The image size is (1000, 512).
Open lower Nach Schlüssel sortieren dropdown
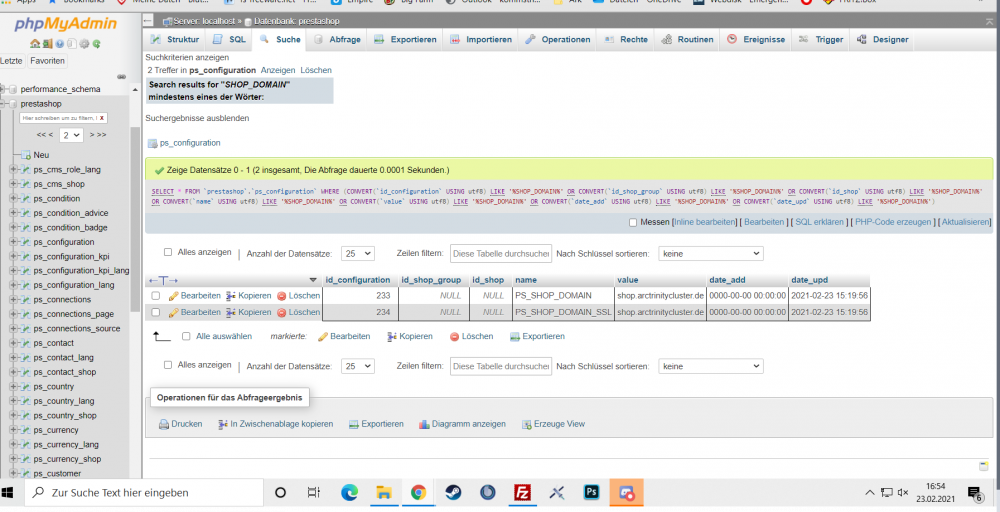click(x=710, y=367)
